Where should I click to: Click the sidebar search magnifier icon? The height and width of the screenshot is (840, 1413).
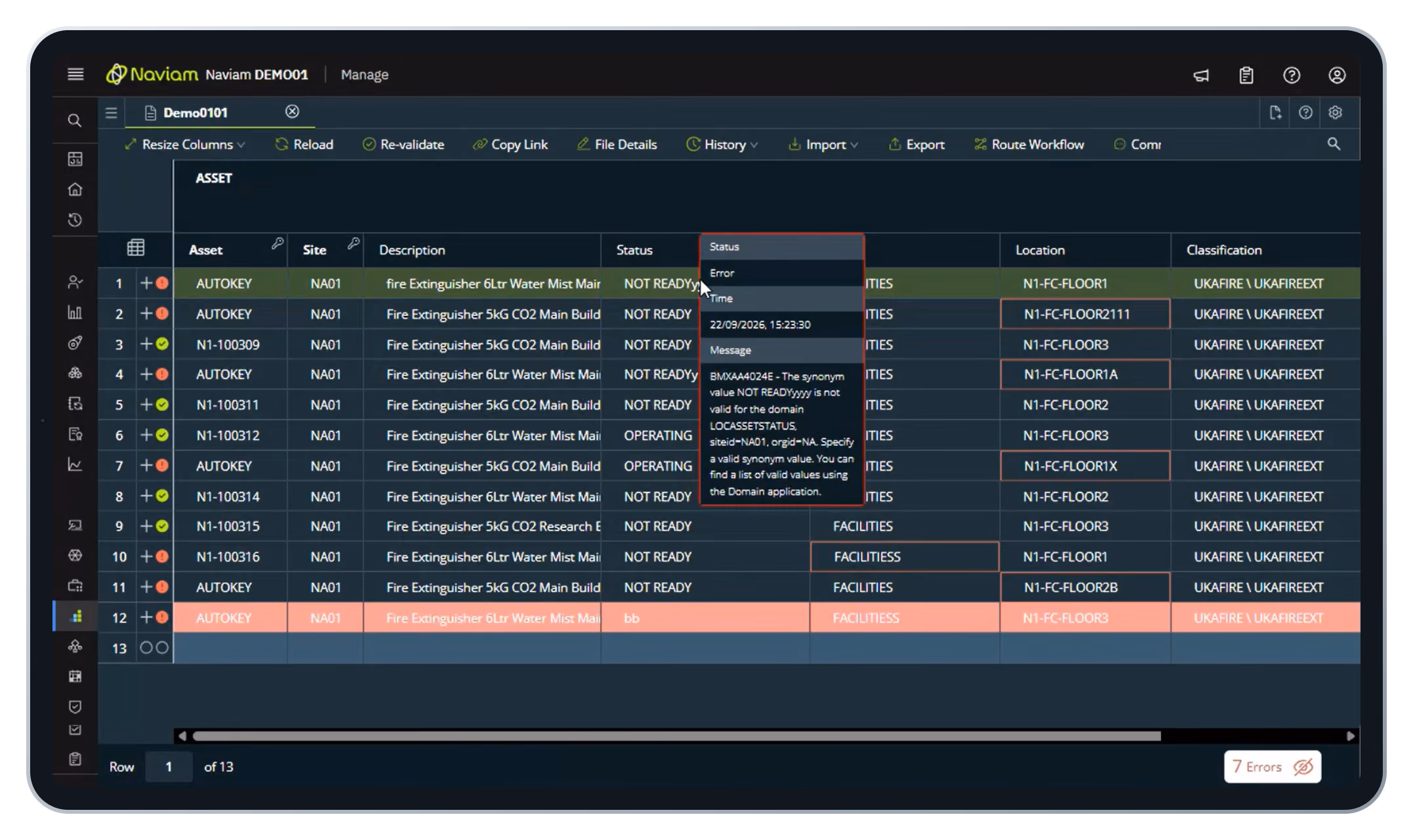click(75, 121)
